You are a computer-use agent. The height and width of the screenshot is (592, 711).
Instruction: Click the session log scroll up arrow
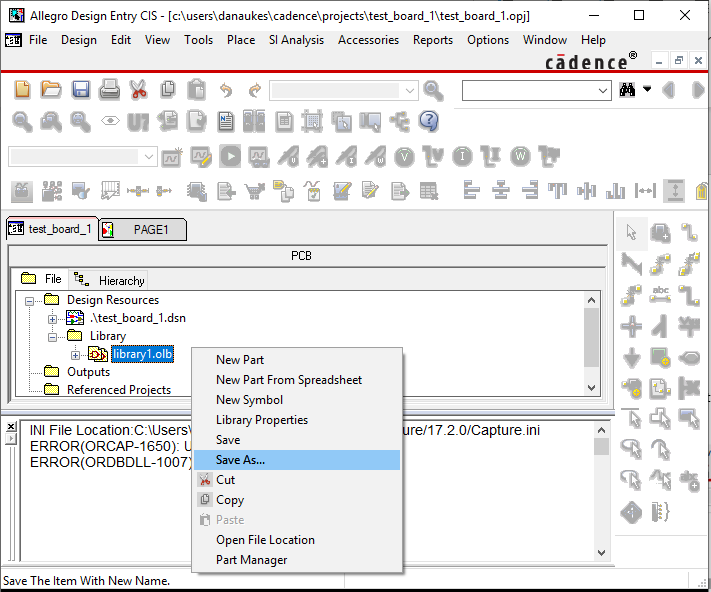(601, 430)
